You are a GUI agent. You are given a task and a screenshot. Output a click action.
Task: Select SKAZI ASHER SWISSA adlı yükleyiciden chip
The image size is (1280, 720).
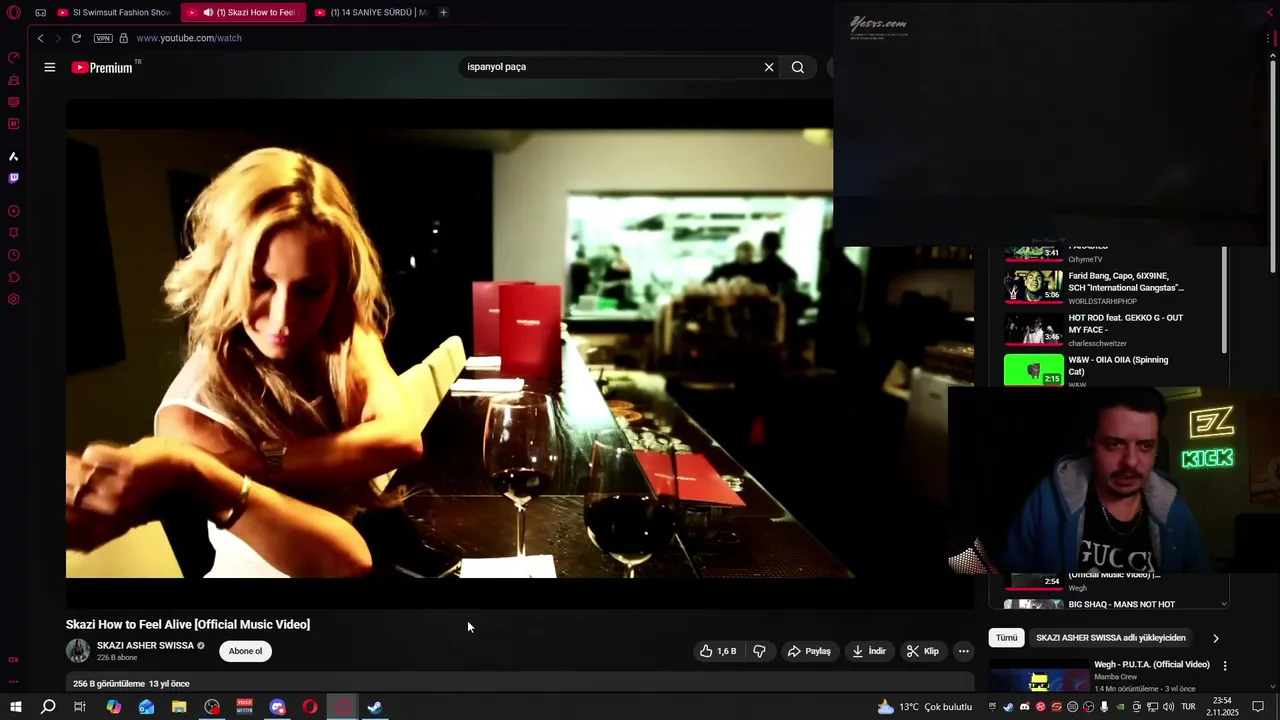tap(1111, 638)
